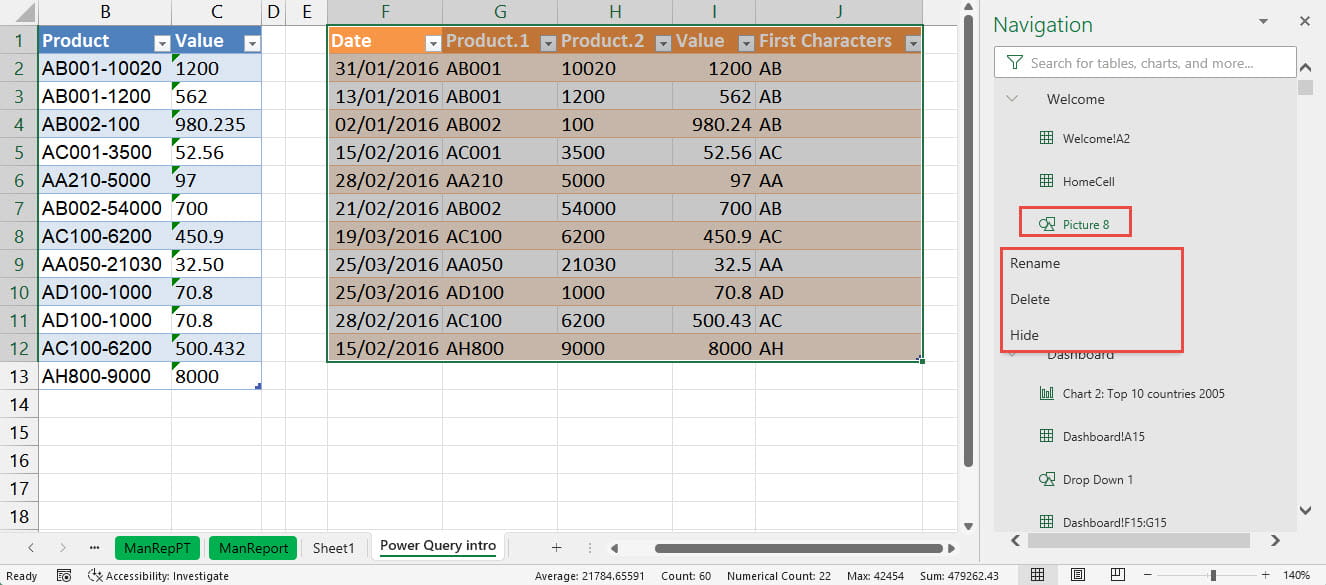Click the new sheet plus icon
The image size is (1326, 585).
tap(556, 547)
